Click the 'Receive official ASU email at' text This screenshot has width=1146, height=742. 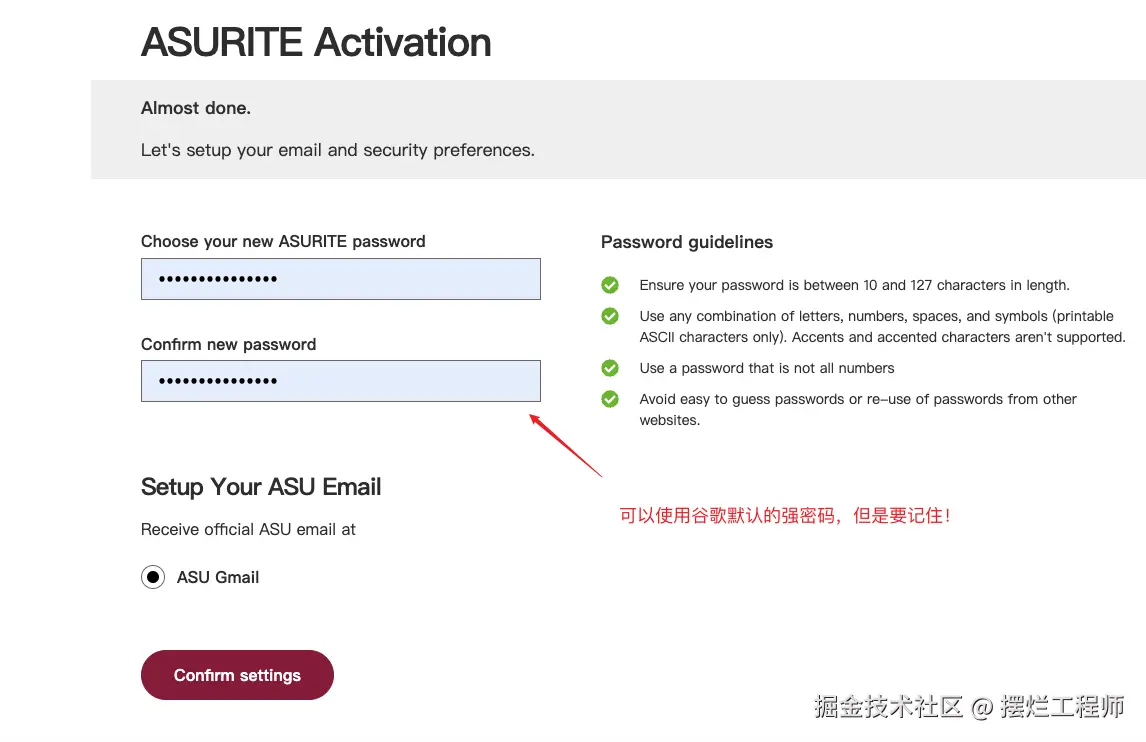pyautogui.click(x=248, y=529)
